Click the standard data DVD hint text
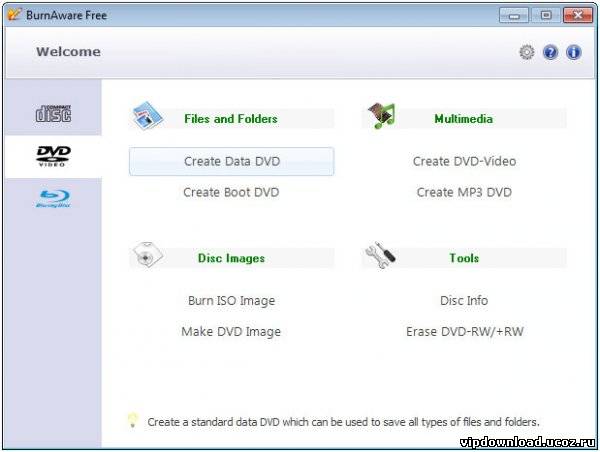The width and height of the screenshot is (600, 452). [343, 422]
